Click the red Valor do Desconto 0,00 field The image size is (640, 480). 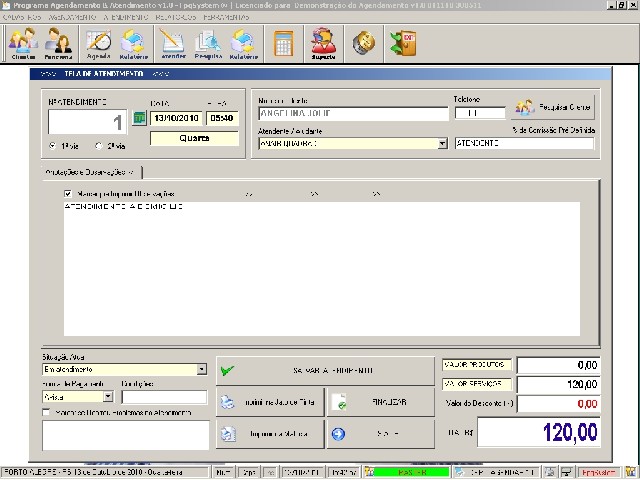tap(558, 404)
